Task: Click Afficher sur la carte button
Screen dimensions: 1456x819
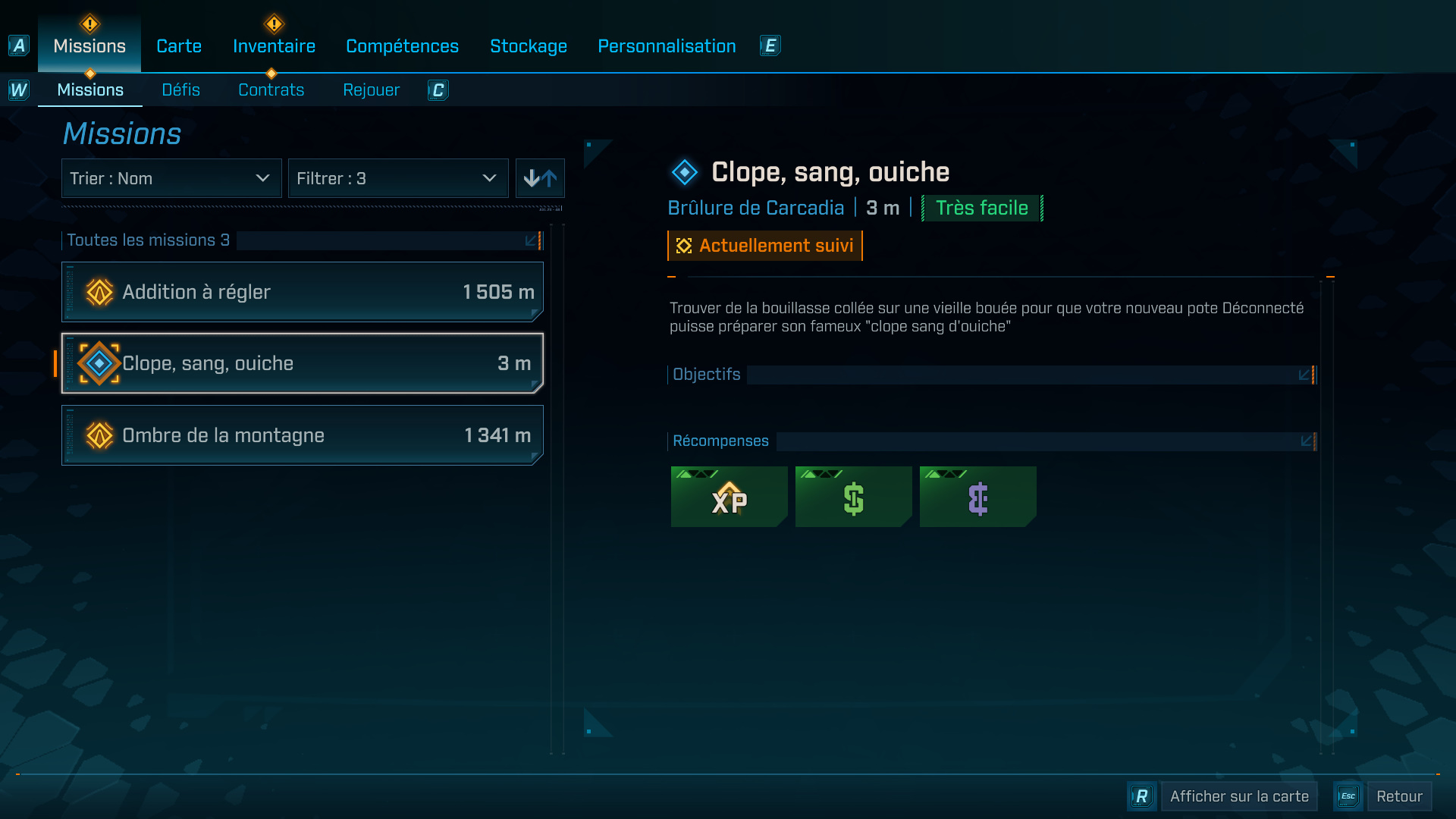Action: [1239, 796]
